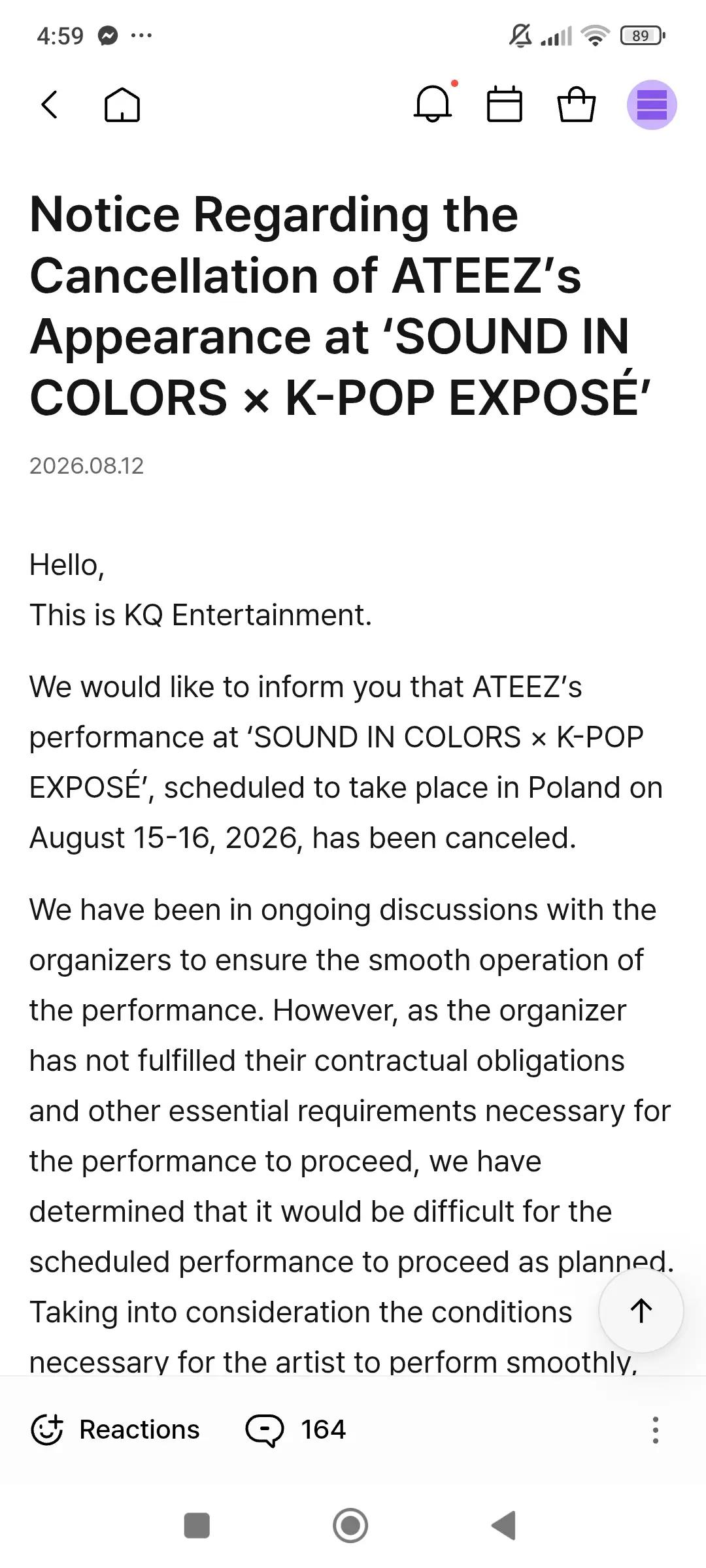Open the purple menu button

point(652,105)
